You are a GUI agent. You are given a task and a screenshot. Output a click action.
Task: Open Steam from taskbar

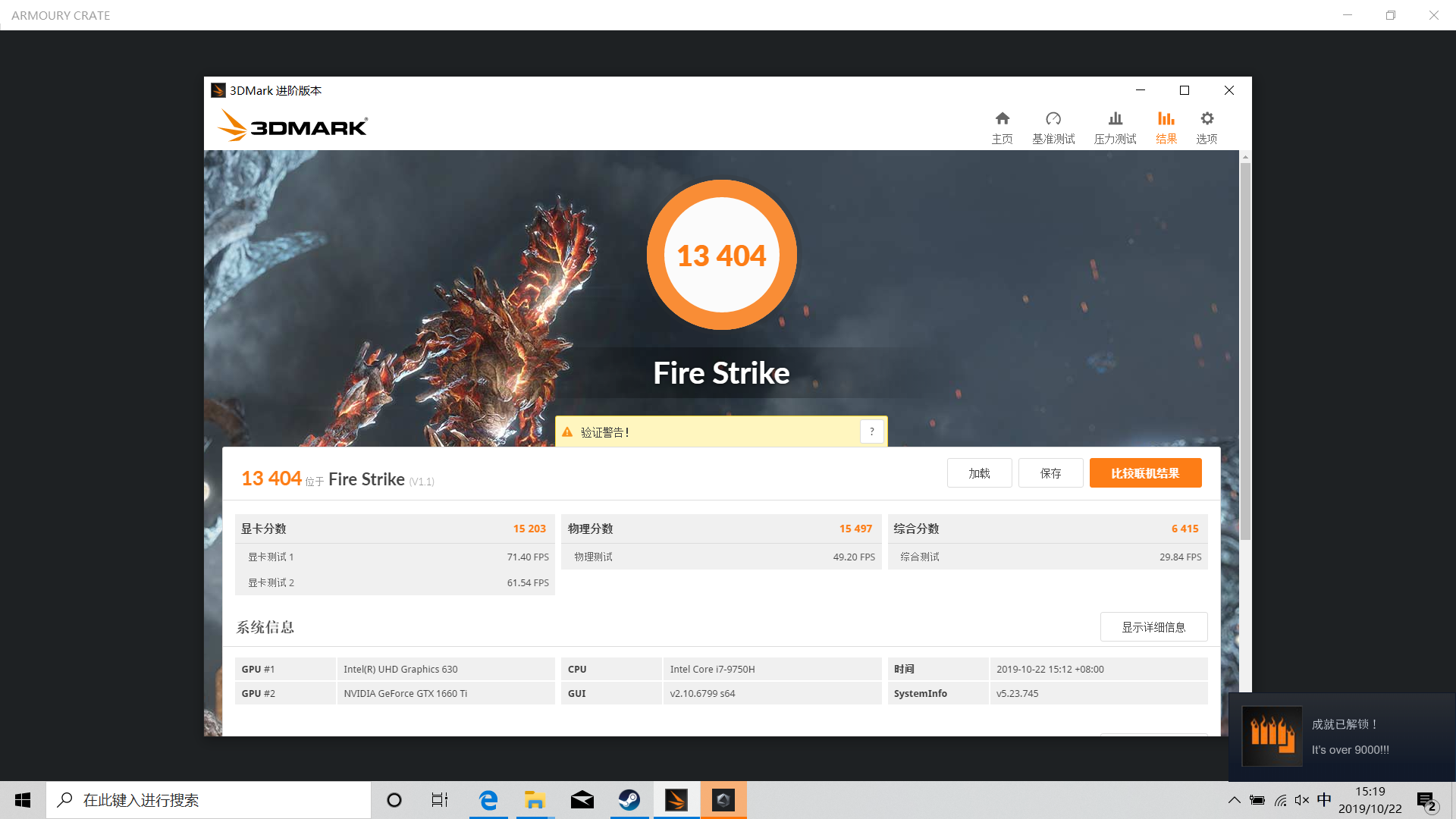(629, 800)
